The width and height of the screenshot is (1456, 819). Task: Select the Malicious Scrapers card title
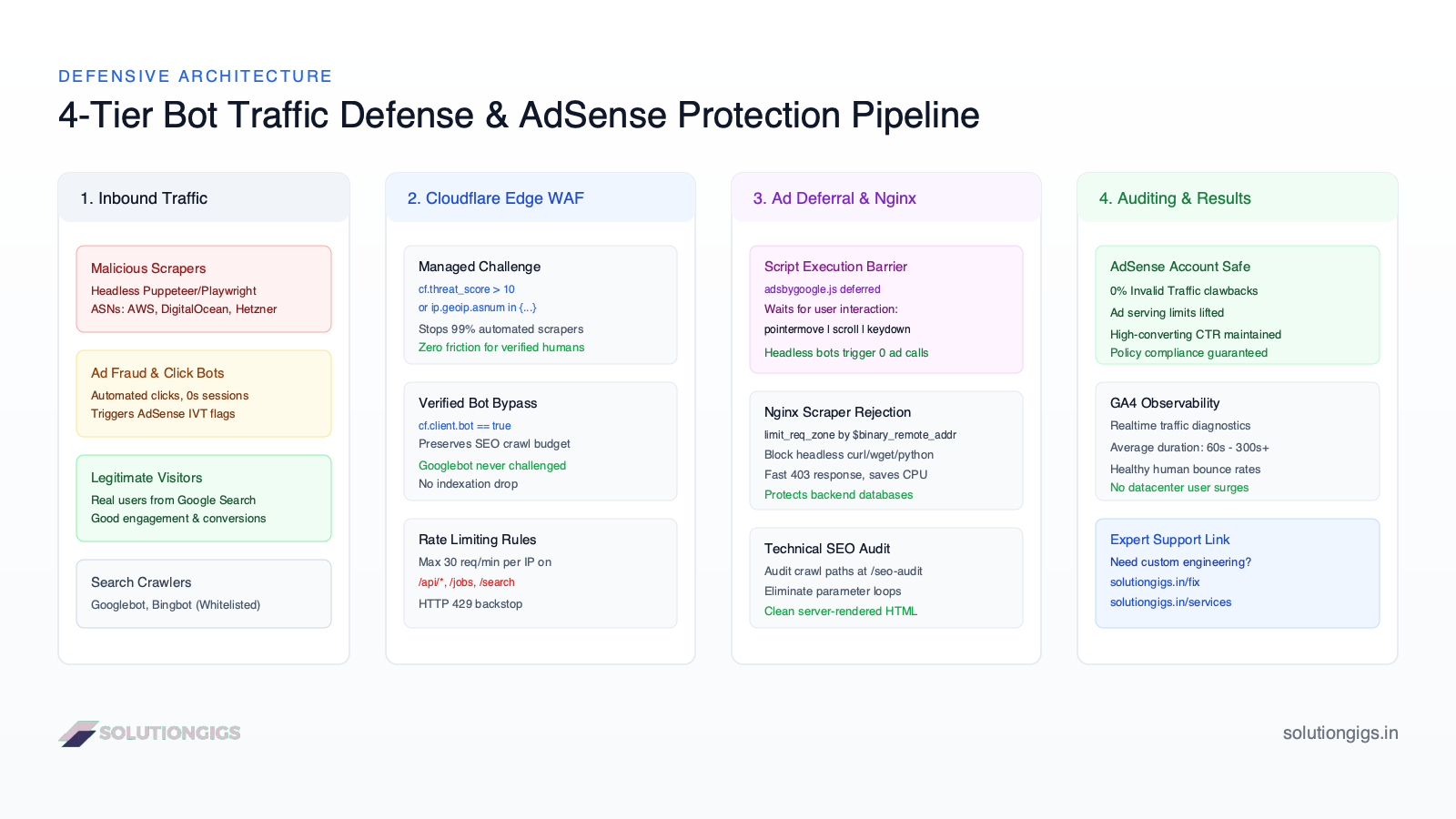(x=148, y=268)
